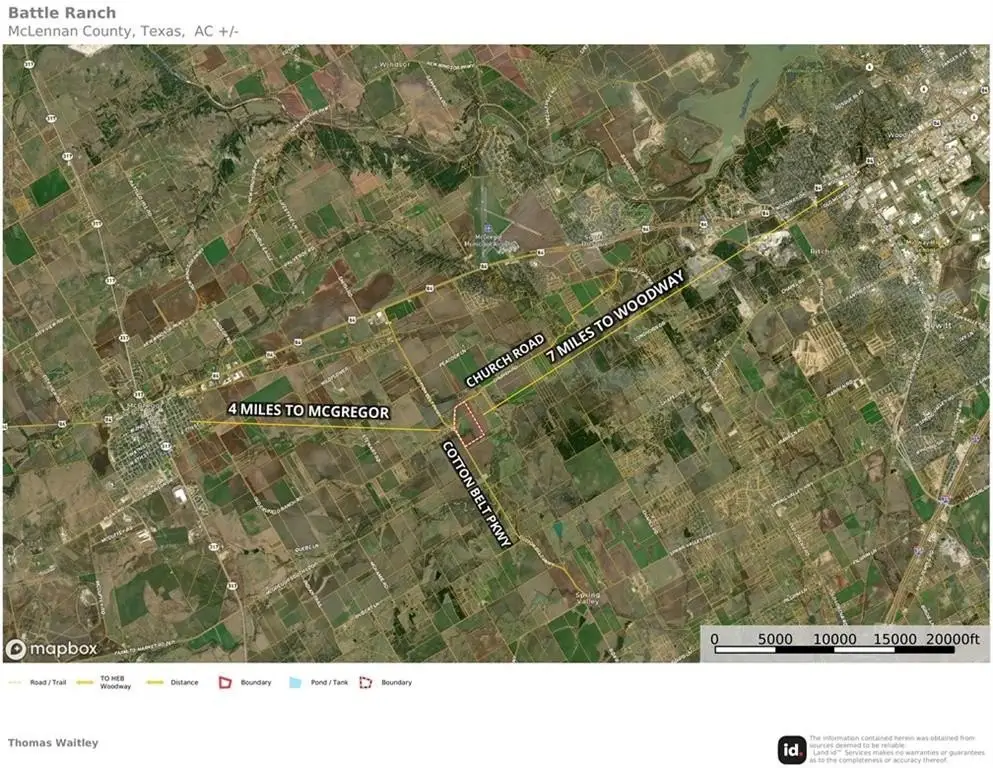Click the Road / Trail legend line icon
This screenshot has width=993, height=768.
[x=15, y=682]
